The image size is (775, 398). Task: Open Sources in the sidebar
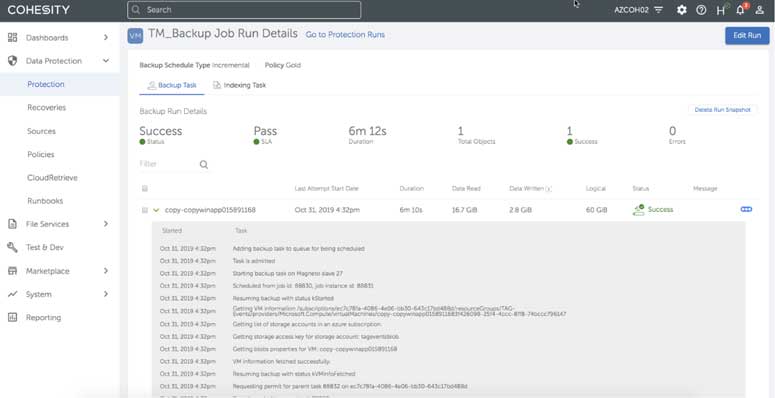tap(42, 131)
